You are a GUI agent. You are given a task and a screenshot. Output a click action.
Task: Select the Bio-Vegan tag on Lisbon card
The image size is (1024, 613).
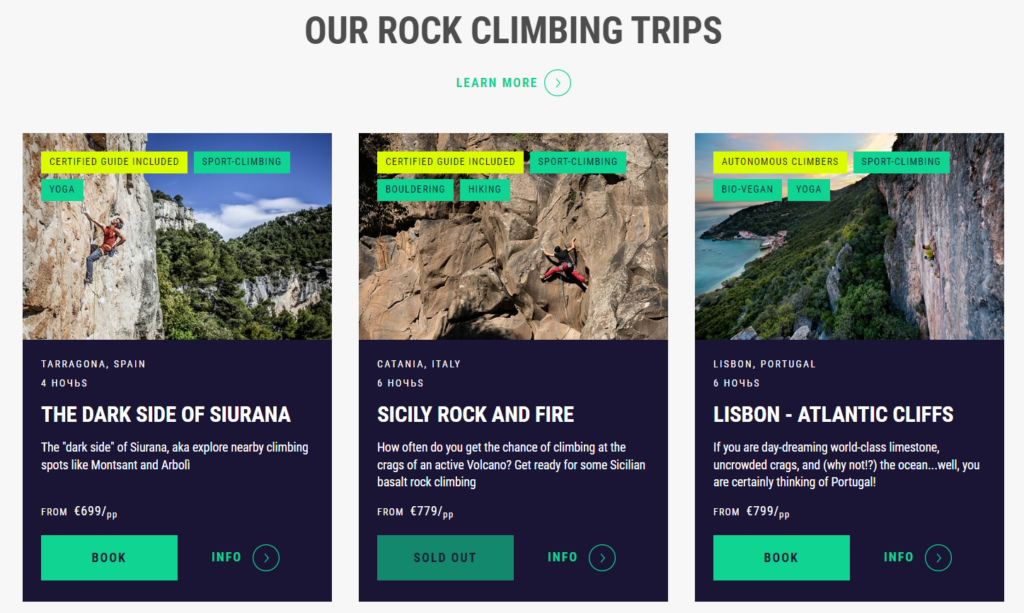[x=747, y=189]
